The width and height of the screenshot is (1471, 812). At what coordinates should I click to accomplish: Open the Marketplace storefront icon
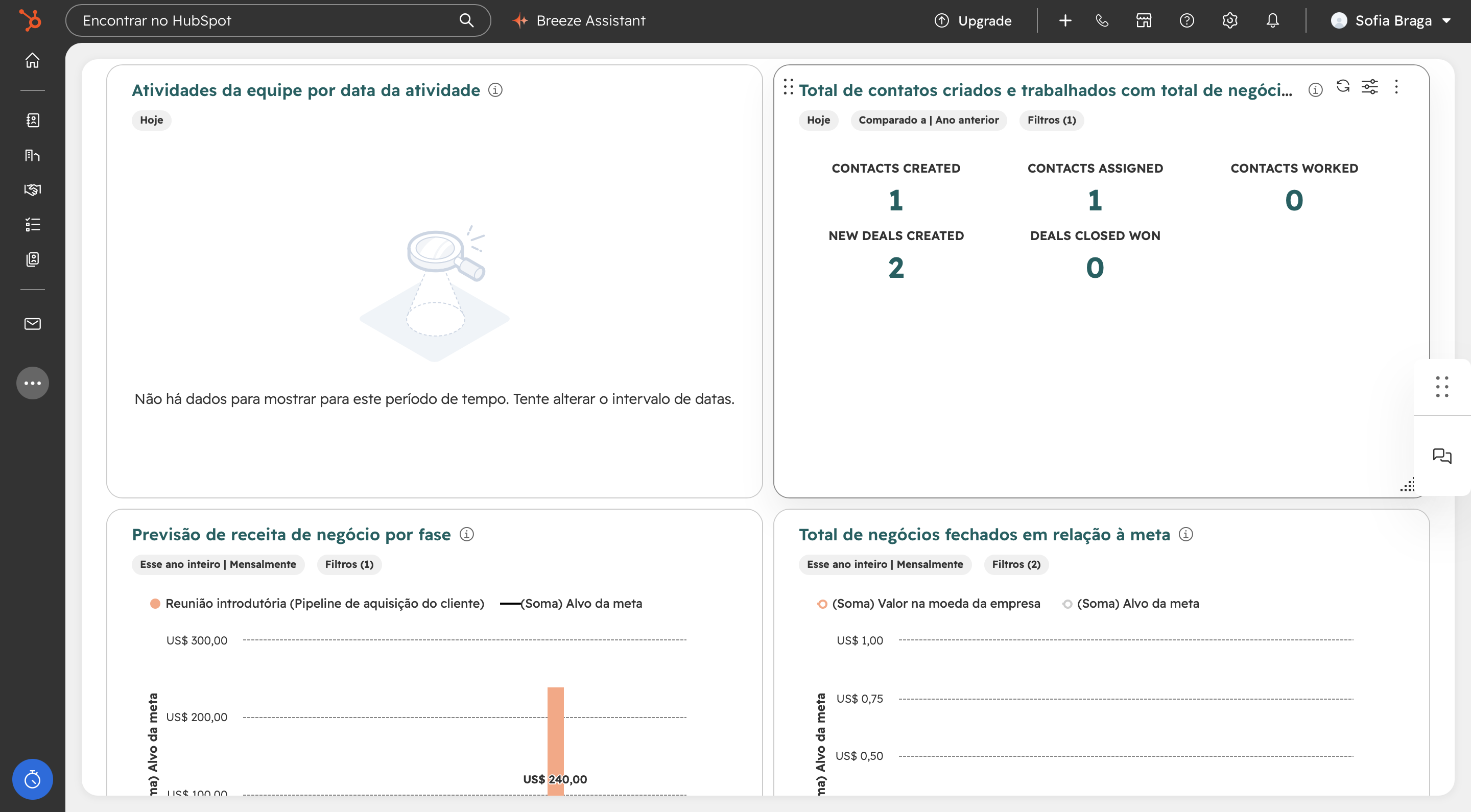[x=1144, y=20]
